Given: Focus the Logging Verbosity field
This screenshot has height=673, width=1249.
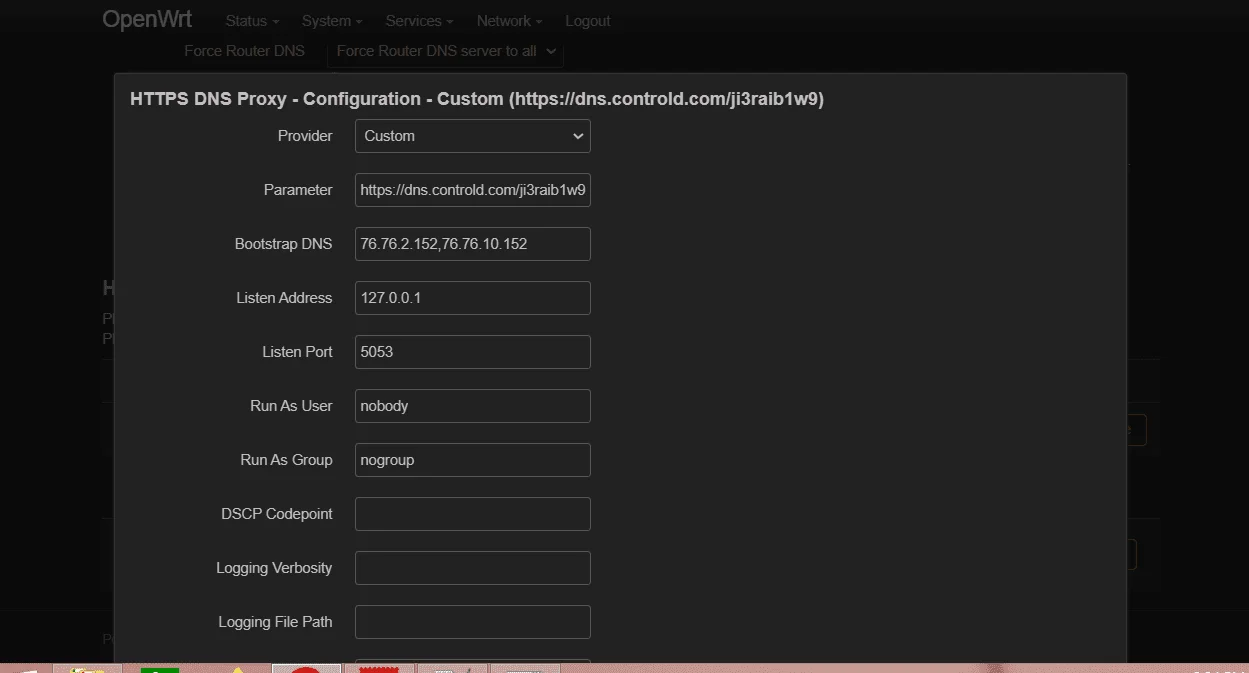Looking at the screenshot, I should [x=472, y=568].
